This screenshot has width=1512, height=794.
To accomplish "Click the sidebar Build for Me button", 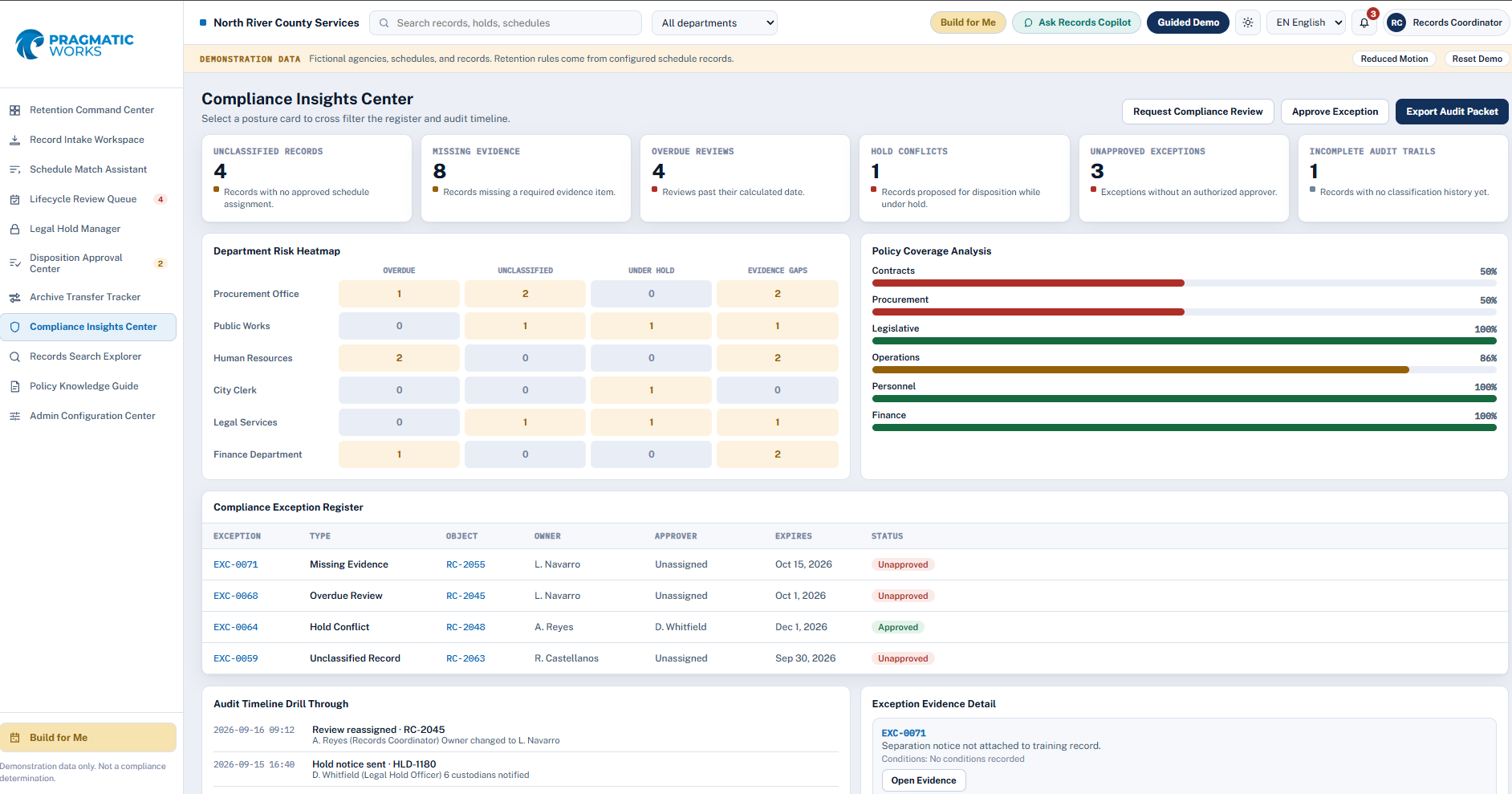I will point(88,738).
